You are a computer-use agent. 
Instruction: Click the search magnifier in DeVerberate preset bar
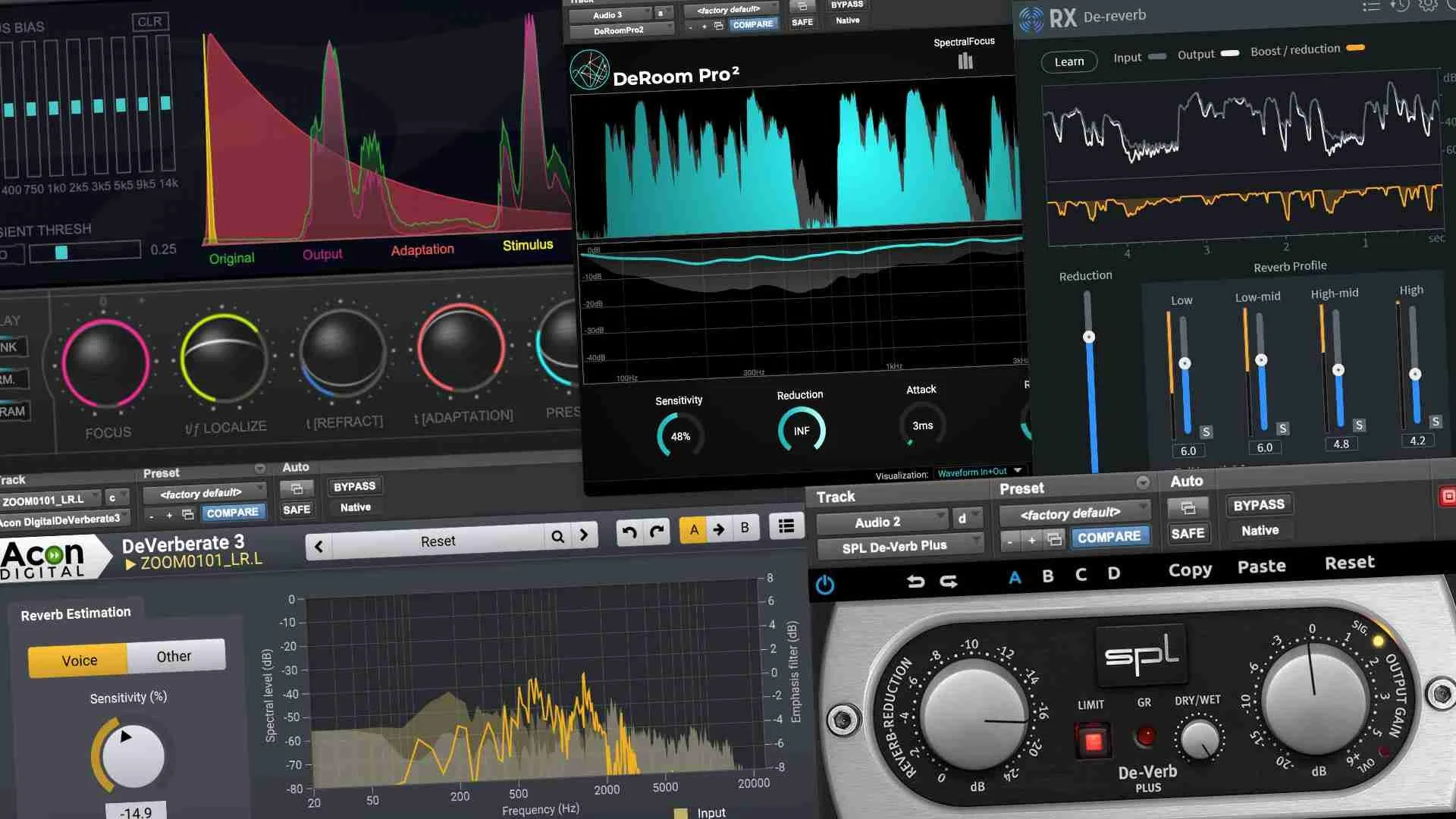click(557, 536)
